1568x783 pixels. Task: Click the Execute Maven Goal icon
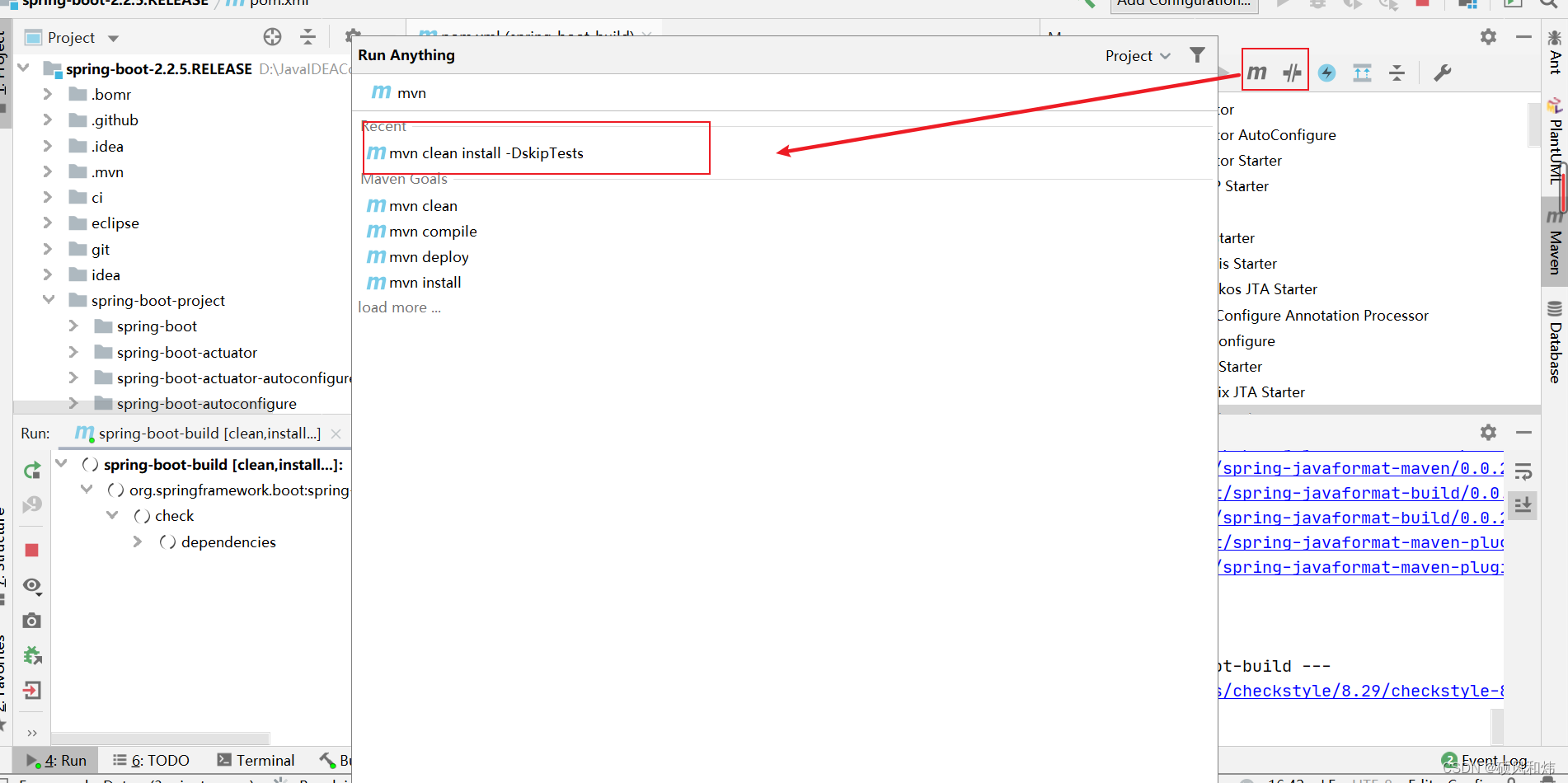click(x=1256, y=73)
